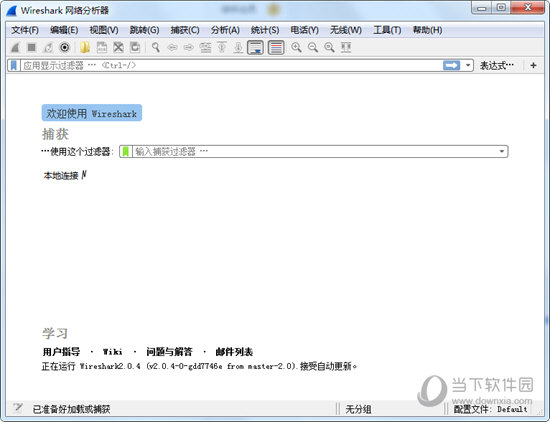Click the 已准备好加载或捕获 status text
The height and width of the screenshot is (422, 550).
pyautogui.click(x=71, y=409)
